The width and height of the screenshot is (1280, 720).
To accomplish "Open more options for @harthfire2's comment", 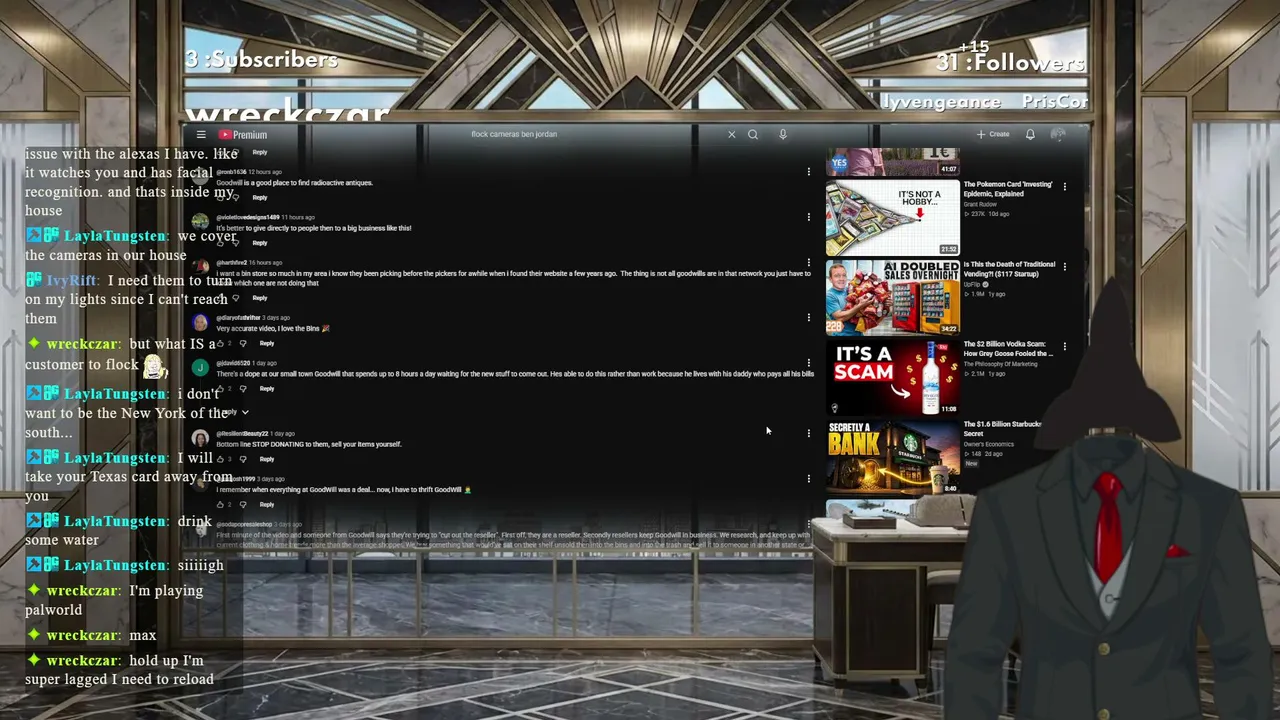I will 808,262.
